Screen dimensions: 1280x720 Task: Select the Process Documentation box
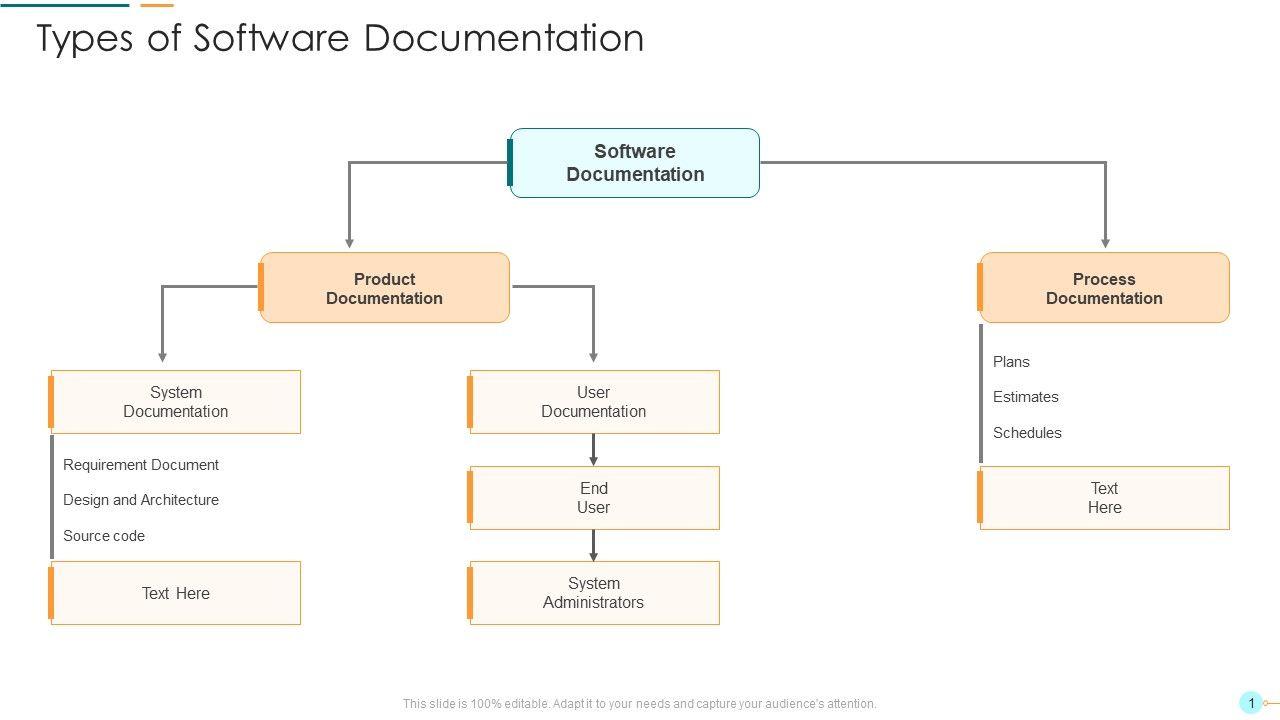pos(1104,288)
